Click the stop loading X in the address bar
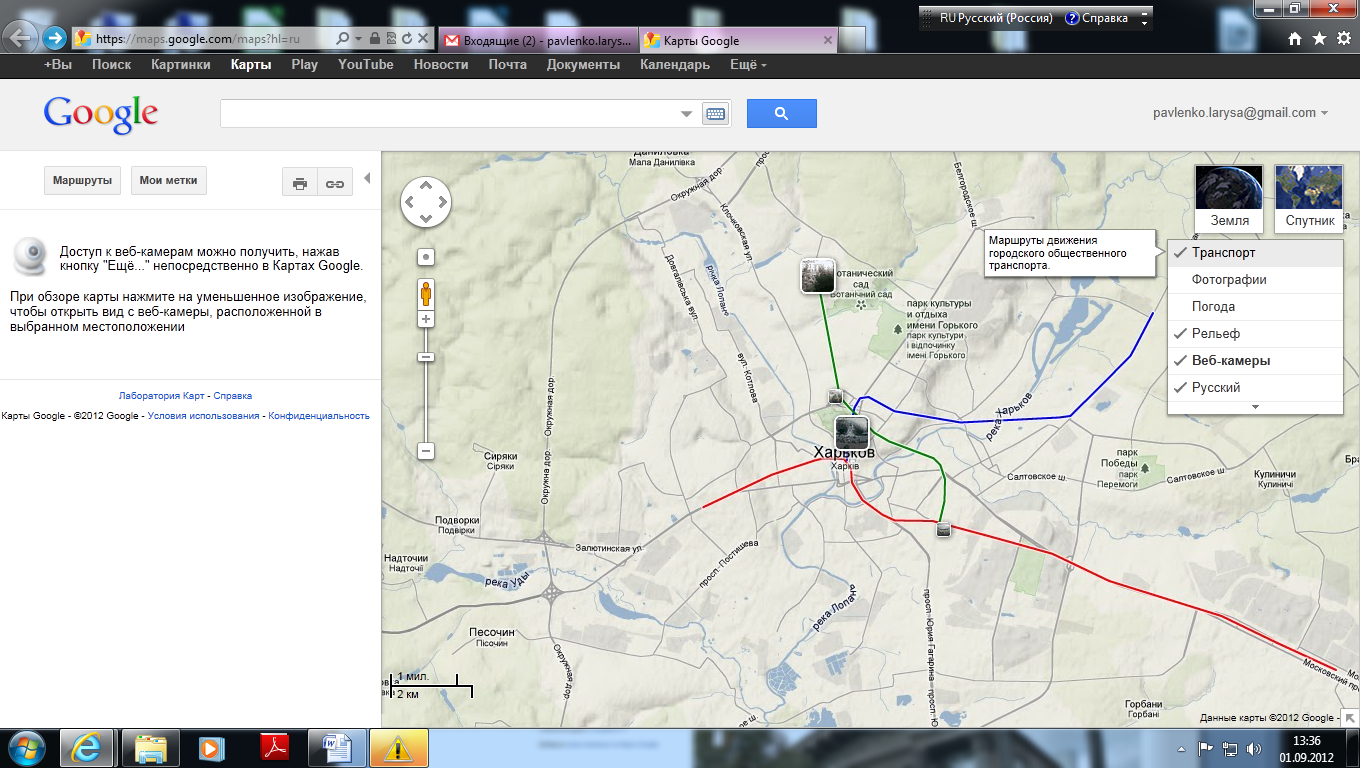The height and width of the screenshot is (768, 1360). (424, 39)
